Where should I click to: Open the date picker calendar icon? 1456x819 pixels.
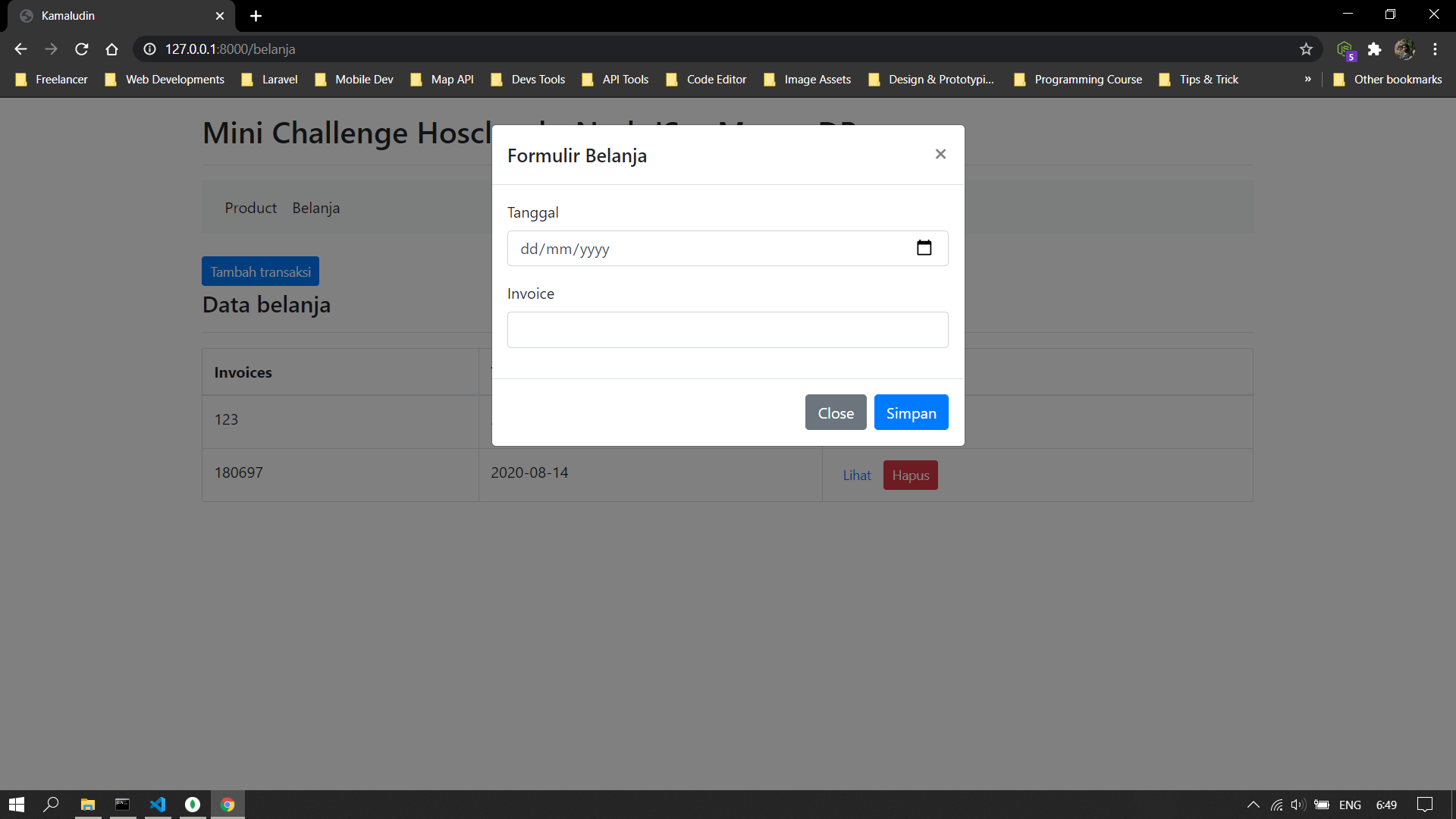[x=924, y=248]
